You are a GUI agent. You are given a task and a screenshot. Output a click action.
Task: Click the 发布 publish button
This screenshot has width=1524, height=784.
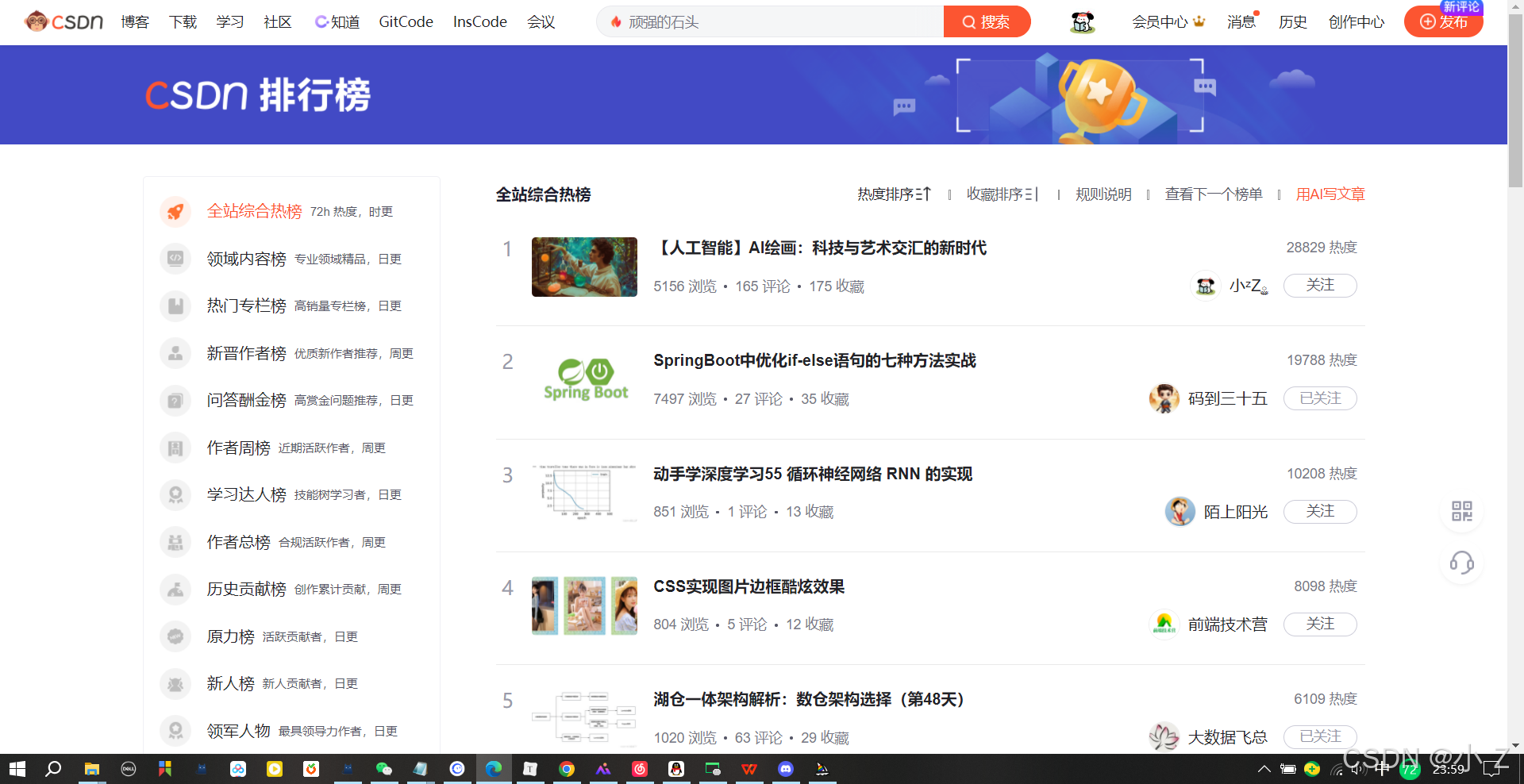(x=1443, y=22)
